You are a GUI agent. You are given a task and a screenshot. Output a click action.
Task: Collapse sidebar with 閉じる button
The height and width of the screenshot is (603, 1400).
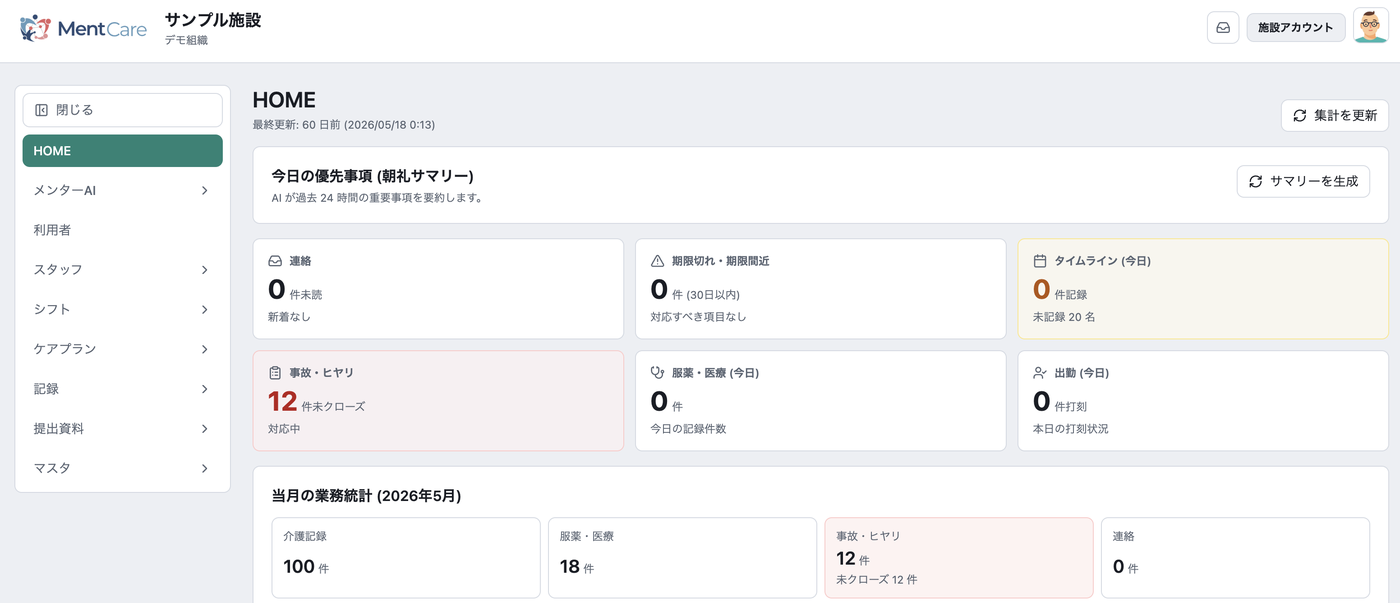[x=122, y=110]
